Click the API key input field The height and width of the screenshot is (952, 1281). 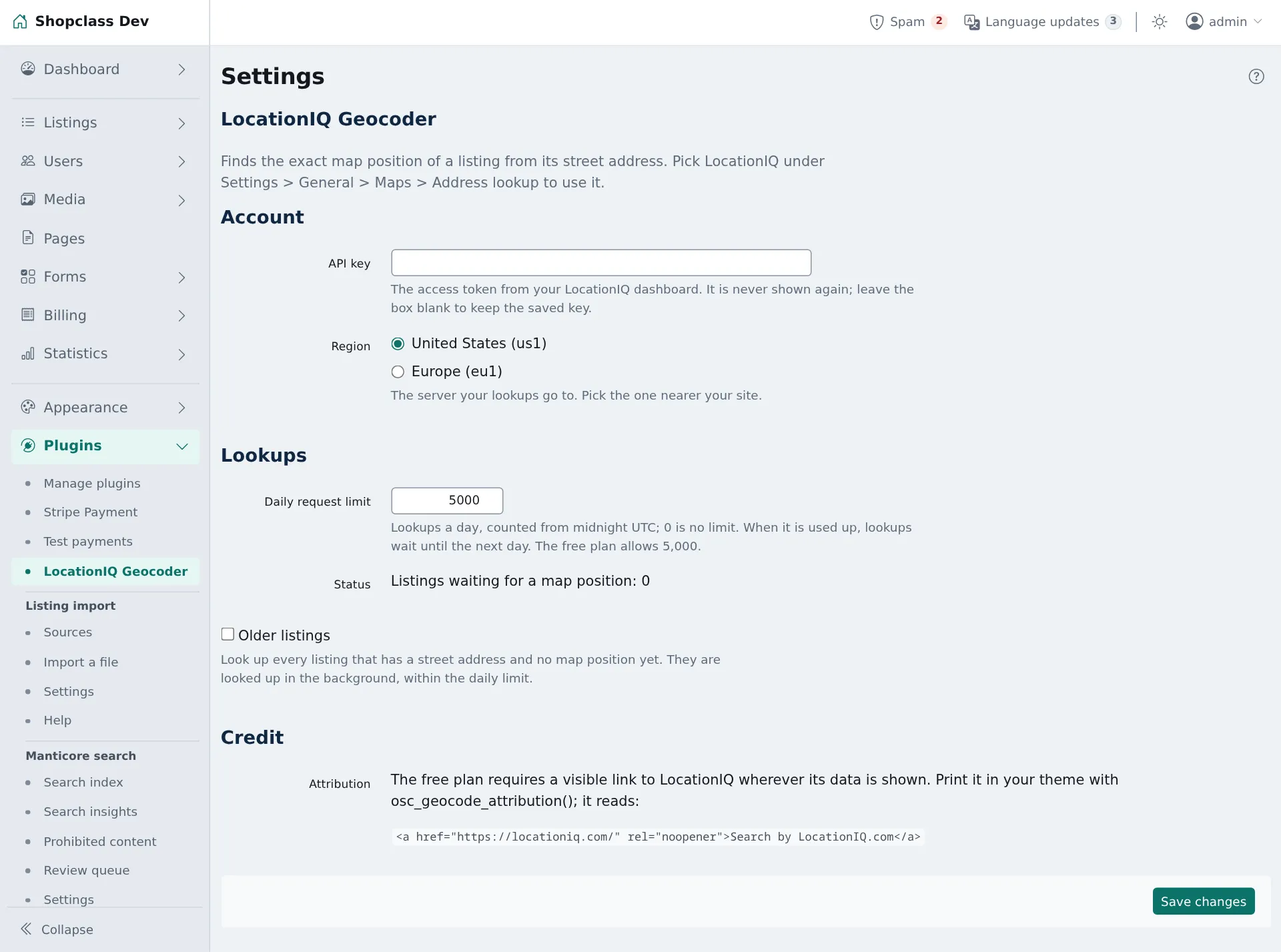[x=600, y=263]
